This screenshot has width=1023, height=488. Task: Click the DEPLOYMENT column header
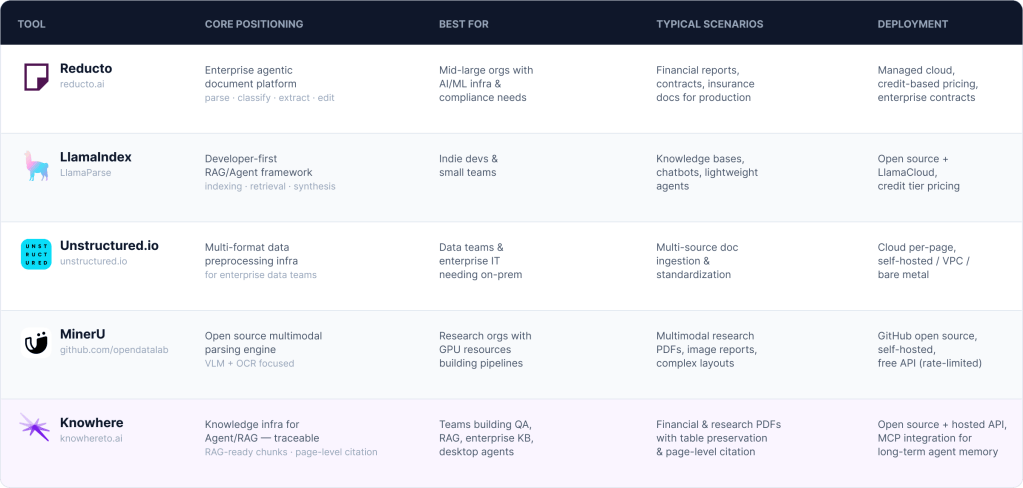pyautogui.click(x=913, y=24)
